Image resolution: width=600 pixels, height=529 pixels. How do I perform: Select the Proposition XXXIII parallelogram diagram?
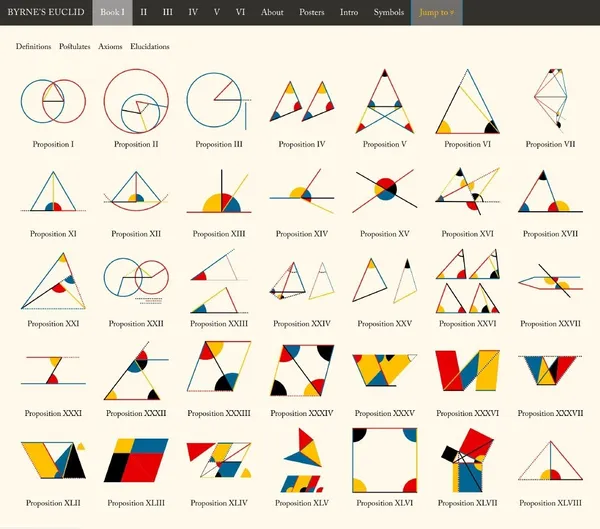click(x=219, y=366)
